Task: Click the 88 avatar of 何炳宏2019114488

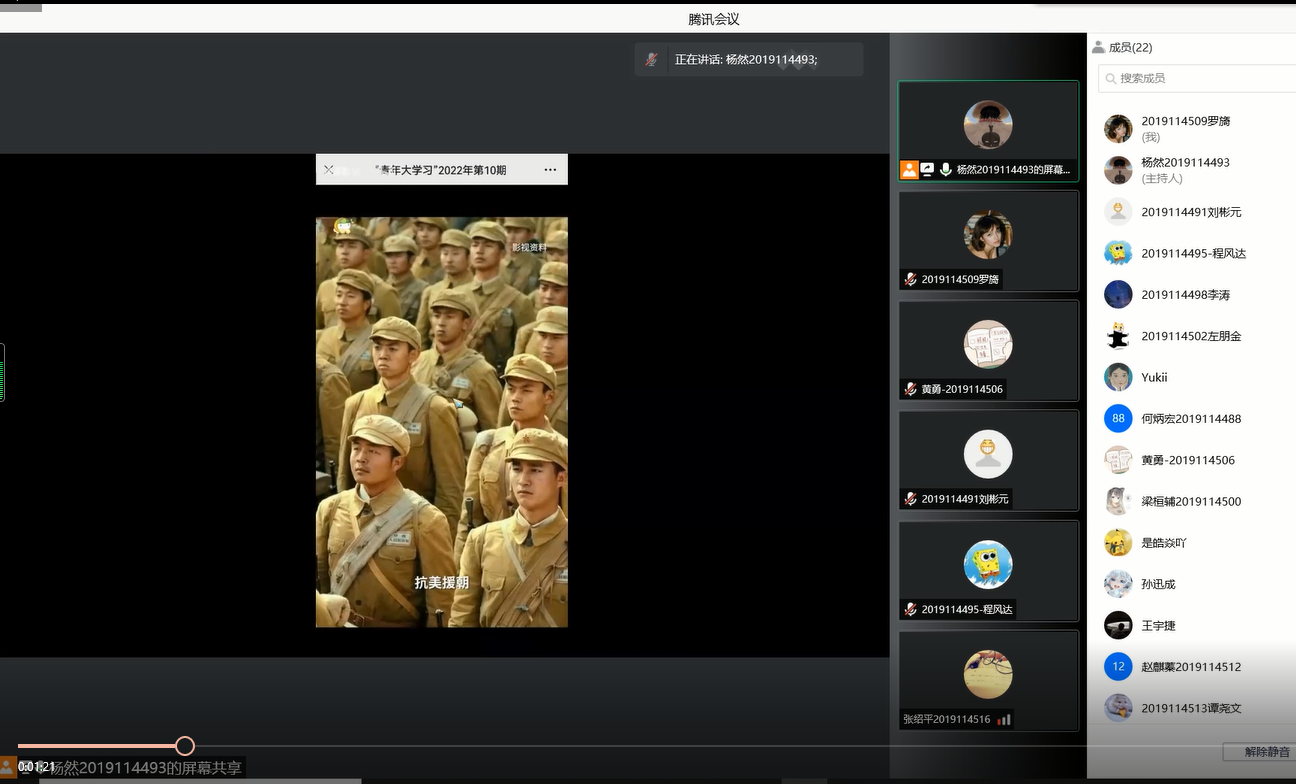Action: (x=1118, y=418)
